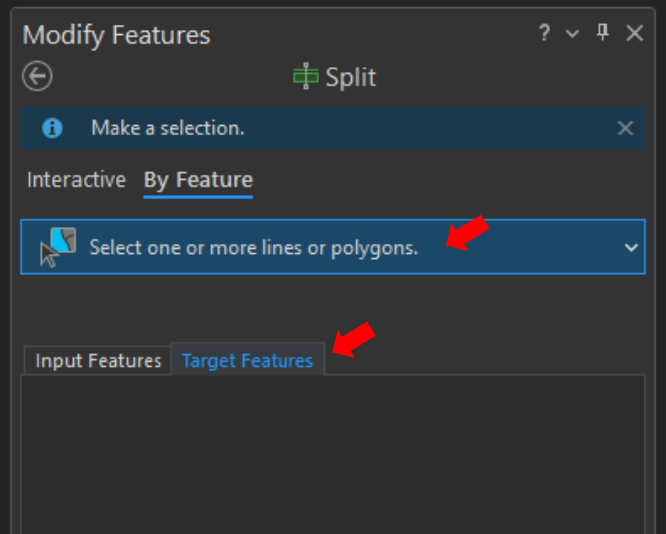
Task: Open the Input Features tab
Action: [x=98, y=361]
